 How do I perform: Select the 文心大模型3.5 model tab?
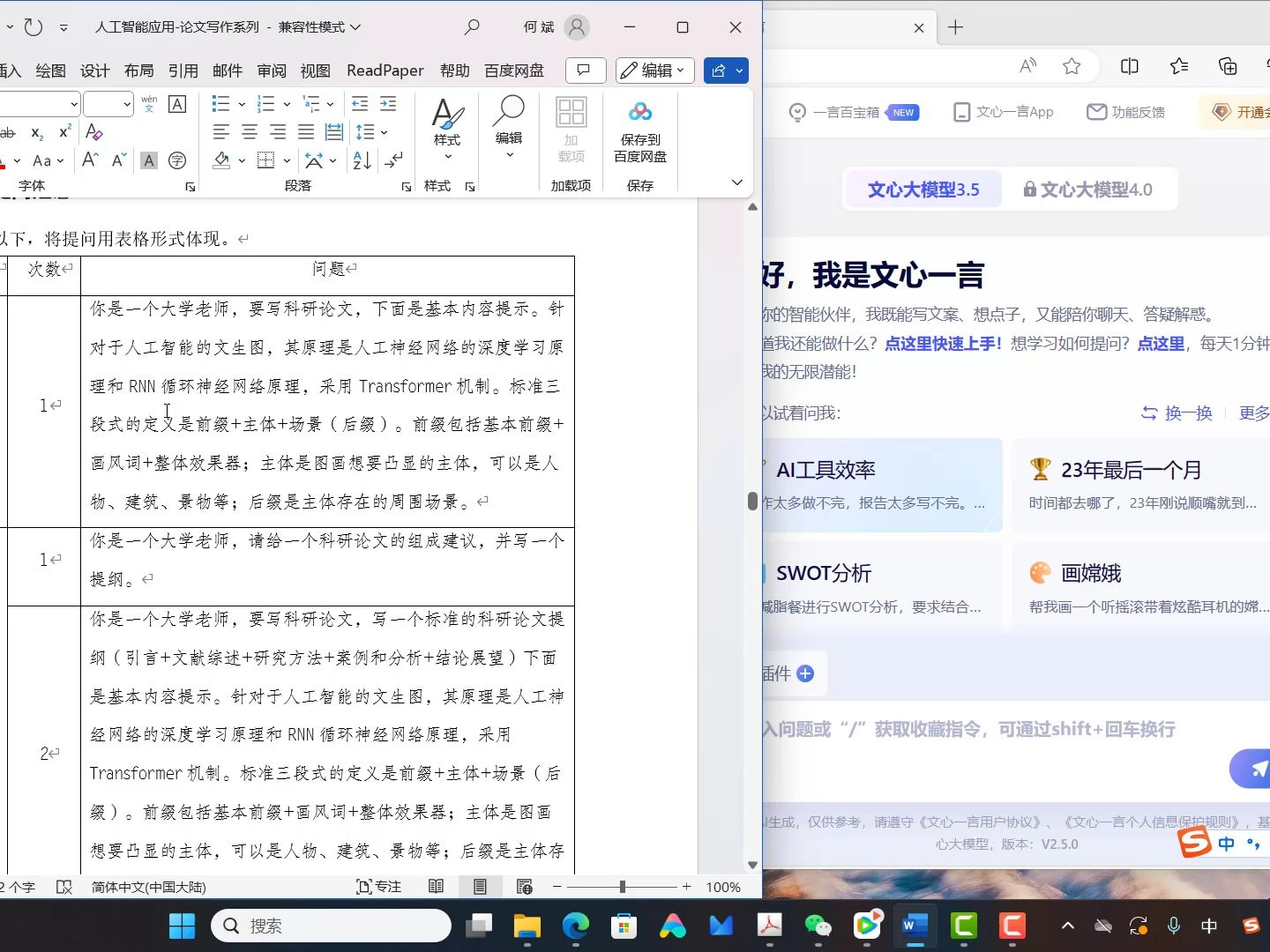point(923,190)
